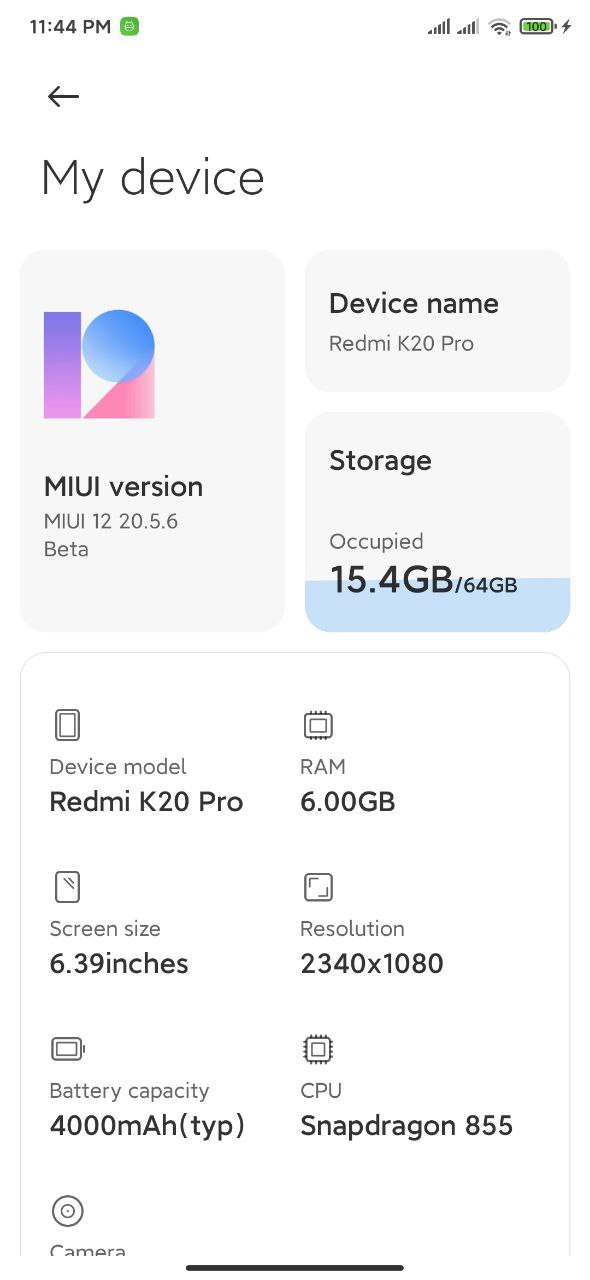This screenshot has height=1280, width=590.
Task: Tap the Screen size icon
Action: [67, 887]
